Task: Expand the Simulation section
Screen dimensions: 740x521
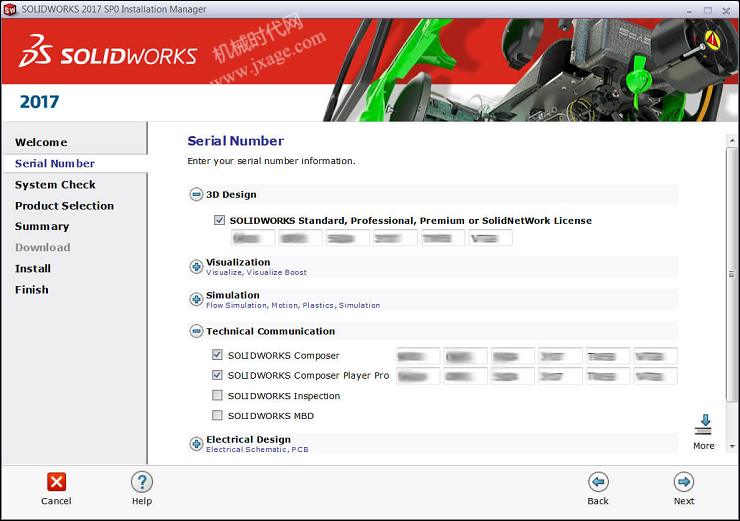Action: tap(196, 299)
